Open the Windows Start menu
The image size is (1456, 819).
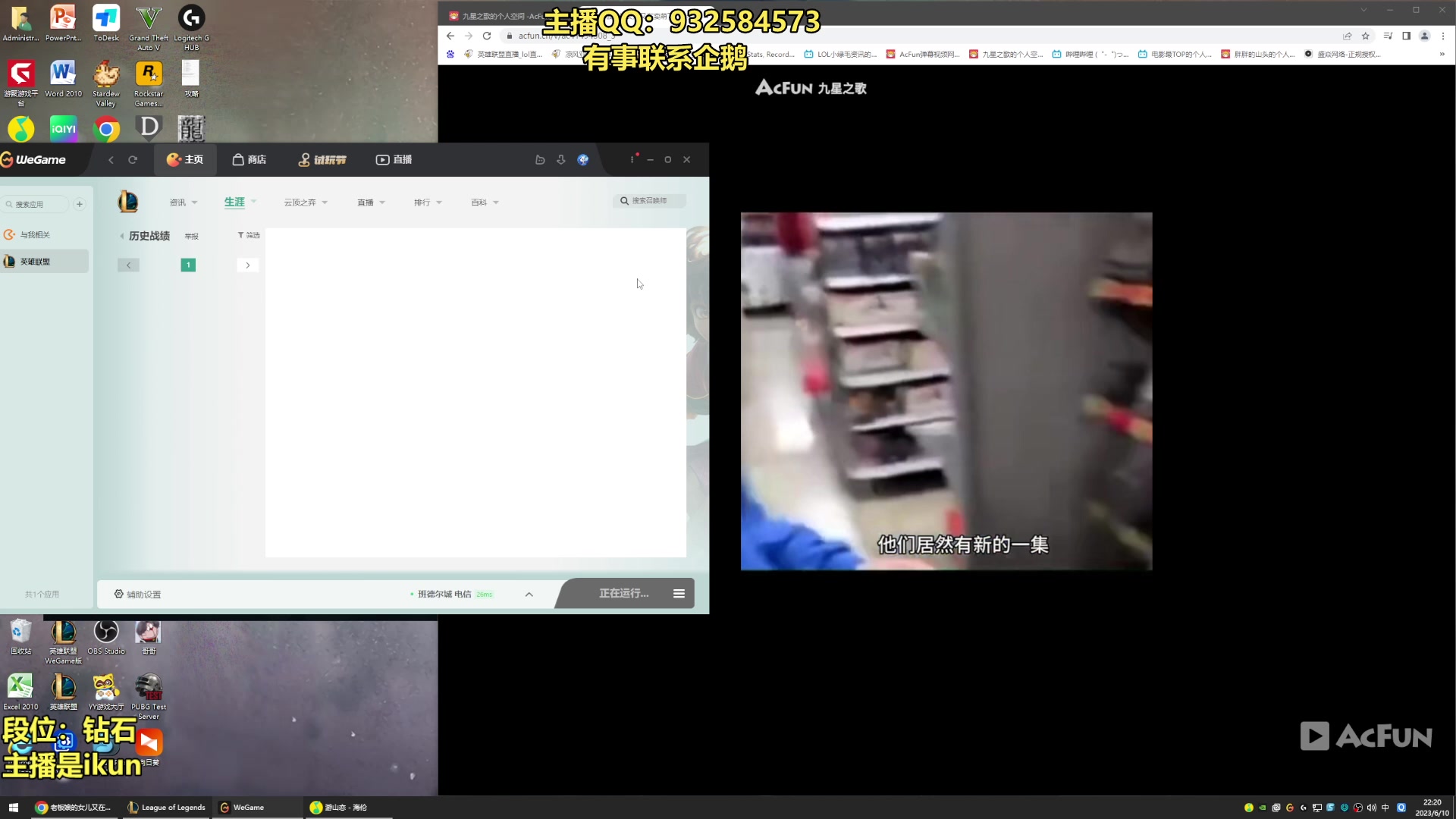pos(14,808)
